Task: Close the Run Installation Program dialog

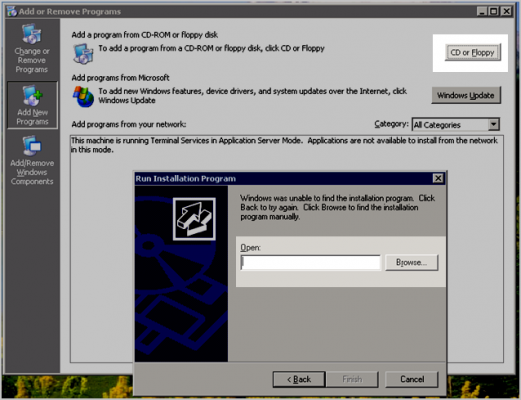Action: tap(438, 178)
